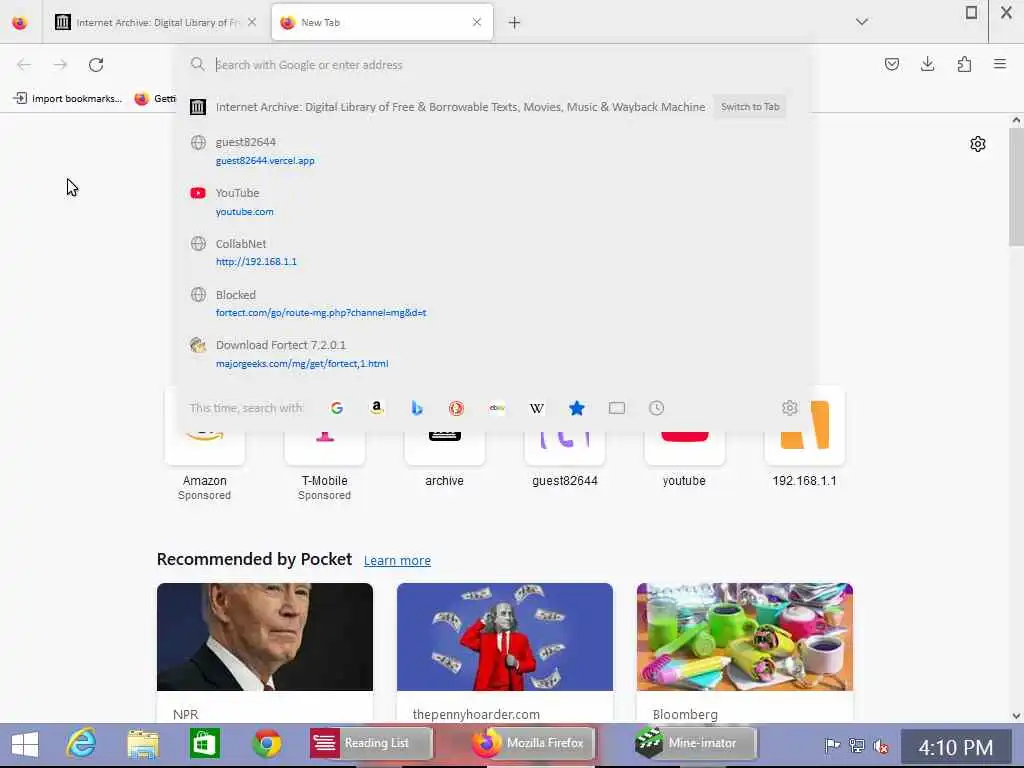Click muted volume tray icon
This screenshot has width=1024, height=768.
[881, 745]
